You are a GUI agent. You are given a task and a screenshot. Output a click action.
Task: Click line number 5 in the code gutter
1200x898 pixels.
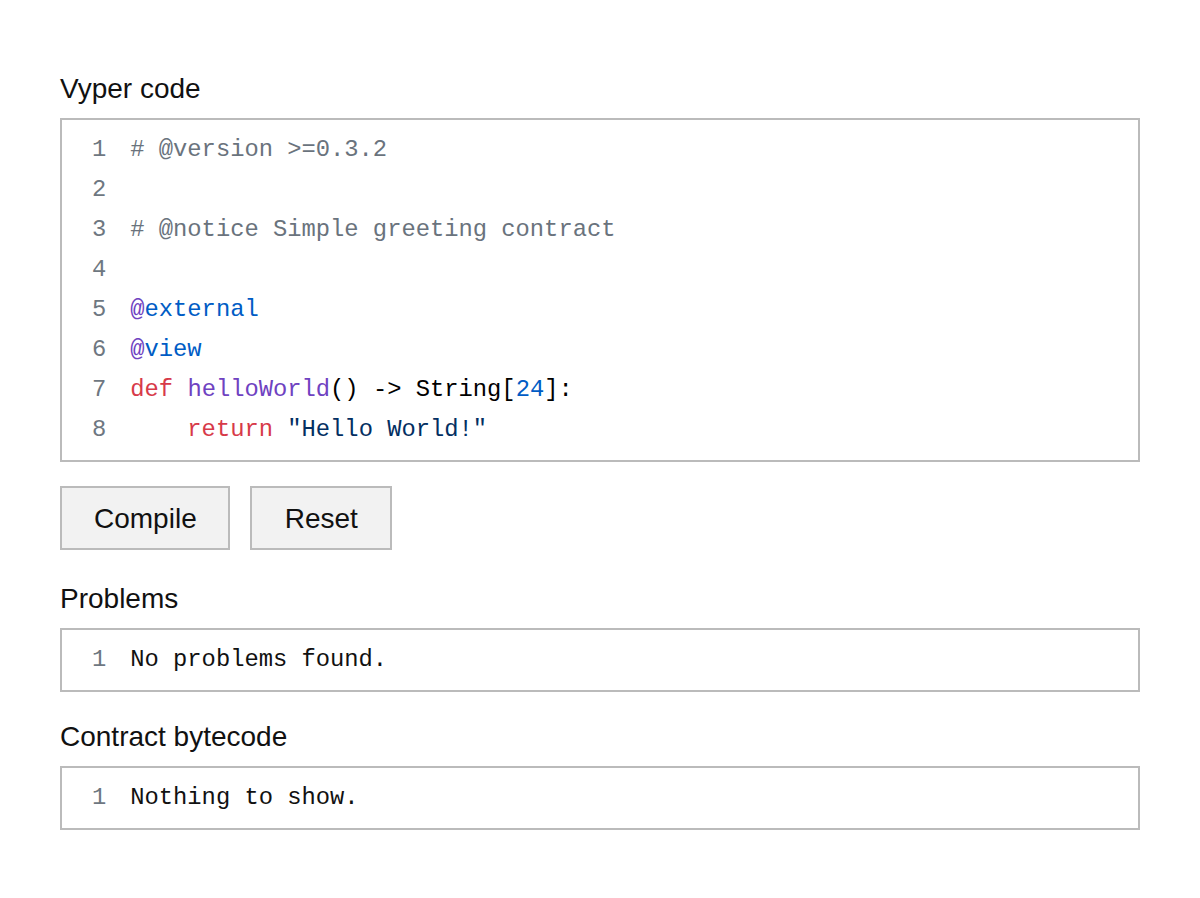(99, 309)
